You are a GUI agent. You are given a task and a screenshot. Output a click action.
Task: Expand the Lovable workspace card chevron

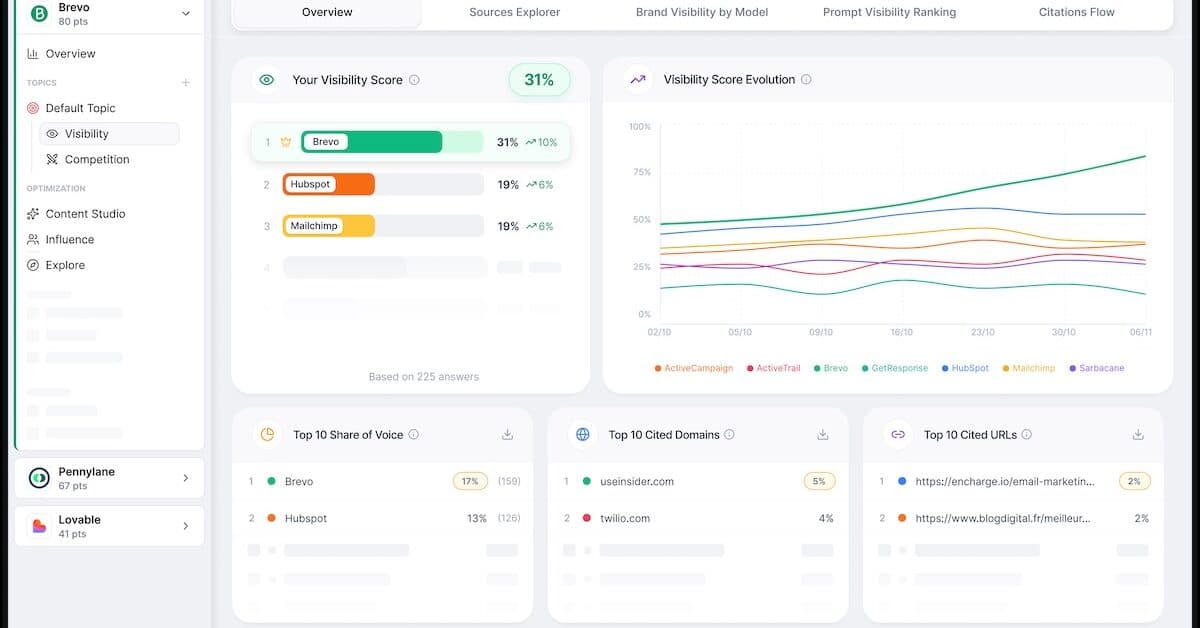point(186,526)
